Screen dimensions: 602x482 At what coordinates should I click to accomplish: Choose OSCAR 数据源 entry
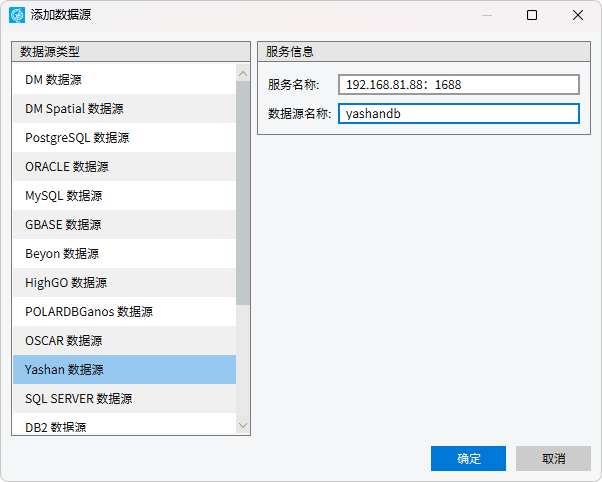click(124, 341)
